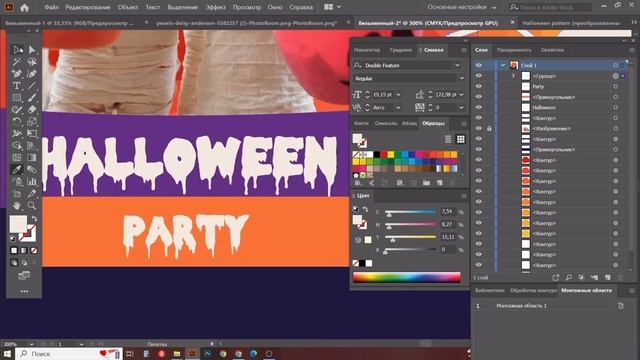
Task: Open Color panel flyout menu
Action: pyautogui.click(x=464, y=196)
